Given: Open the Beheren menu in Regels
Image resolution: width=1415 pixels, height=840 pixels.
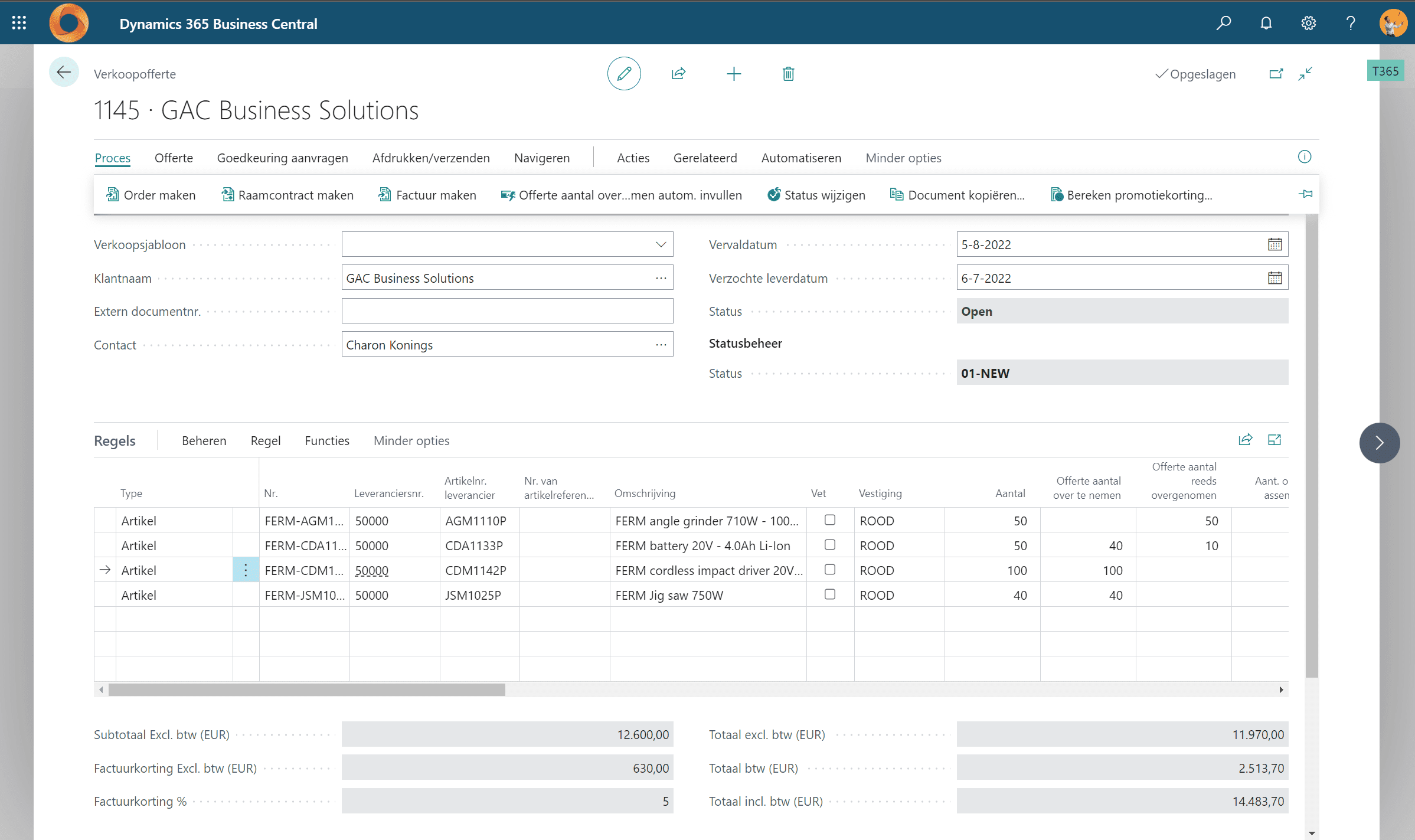Looking at the screenshot, I should (204, 440).
